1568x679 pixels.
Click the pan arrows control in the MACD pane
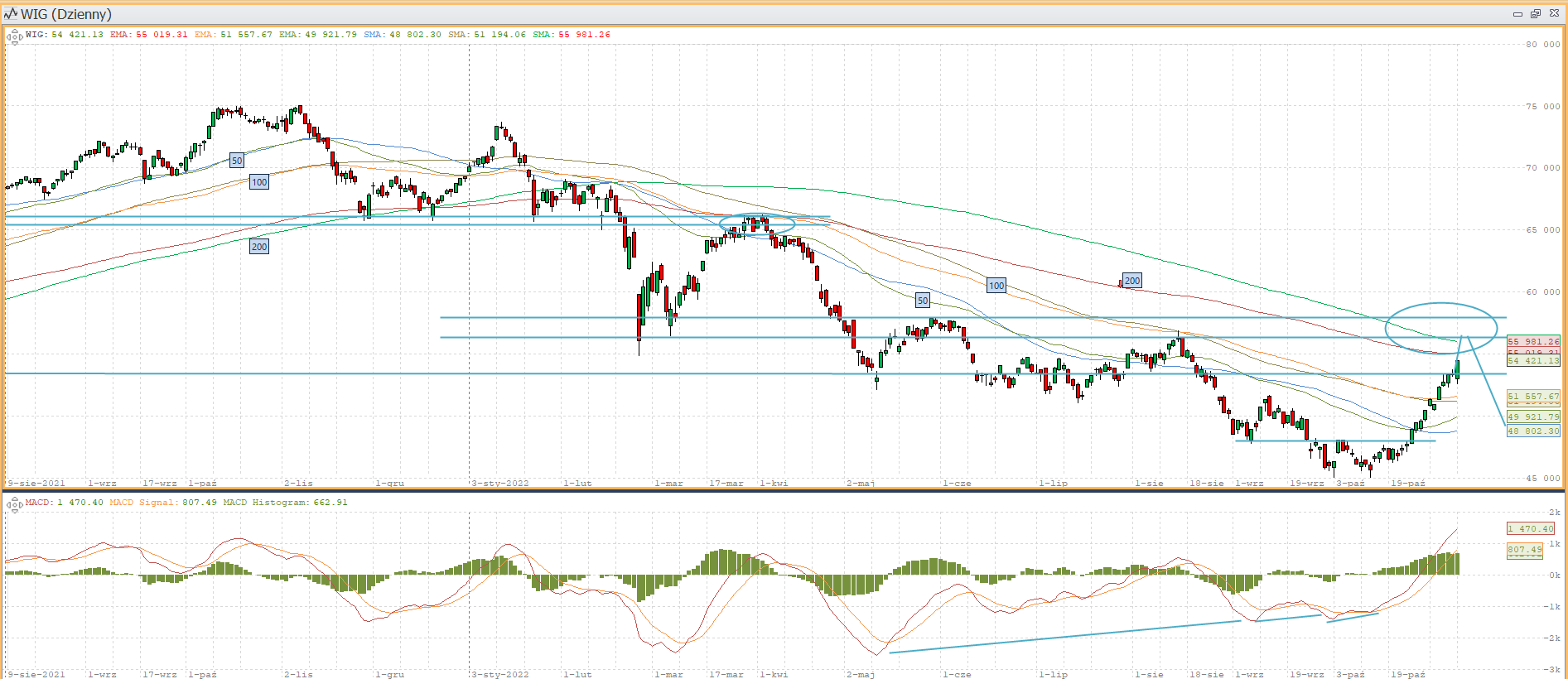point(14,503)
